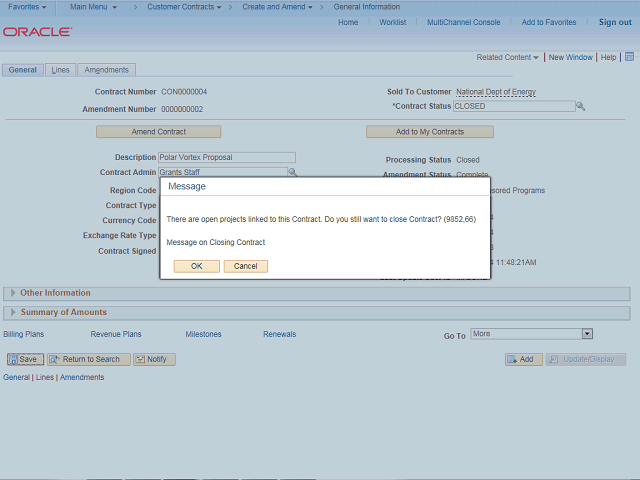The image size is (640, 480).
Task: Click the page layout icon beside Help
Action: point(629,57)
